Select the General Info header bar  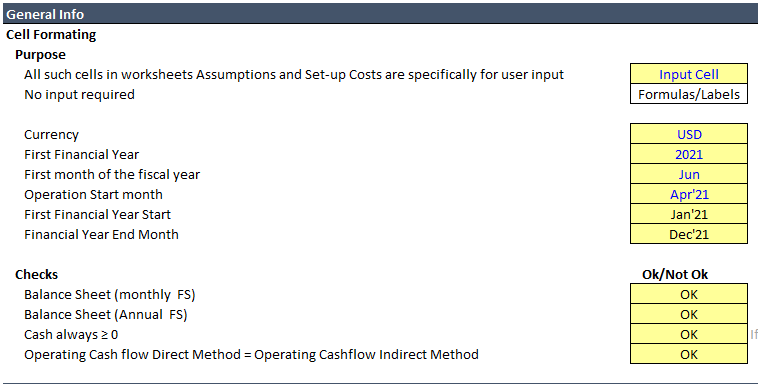click(x=379, y=14)
